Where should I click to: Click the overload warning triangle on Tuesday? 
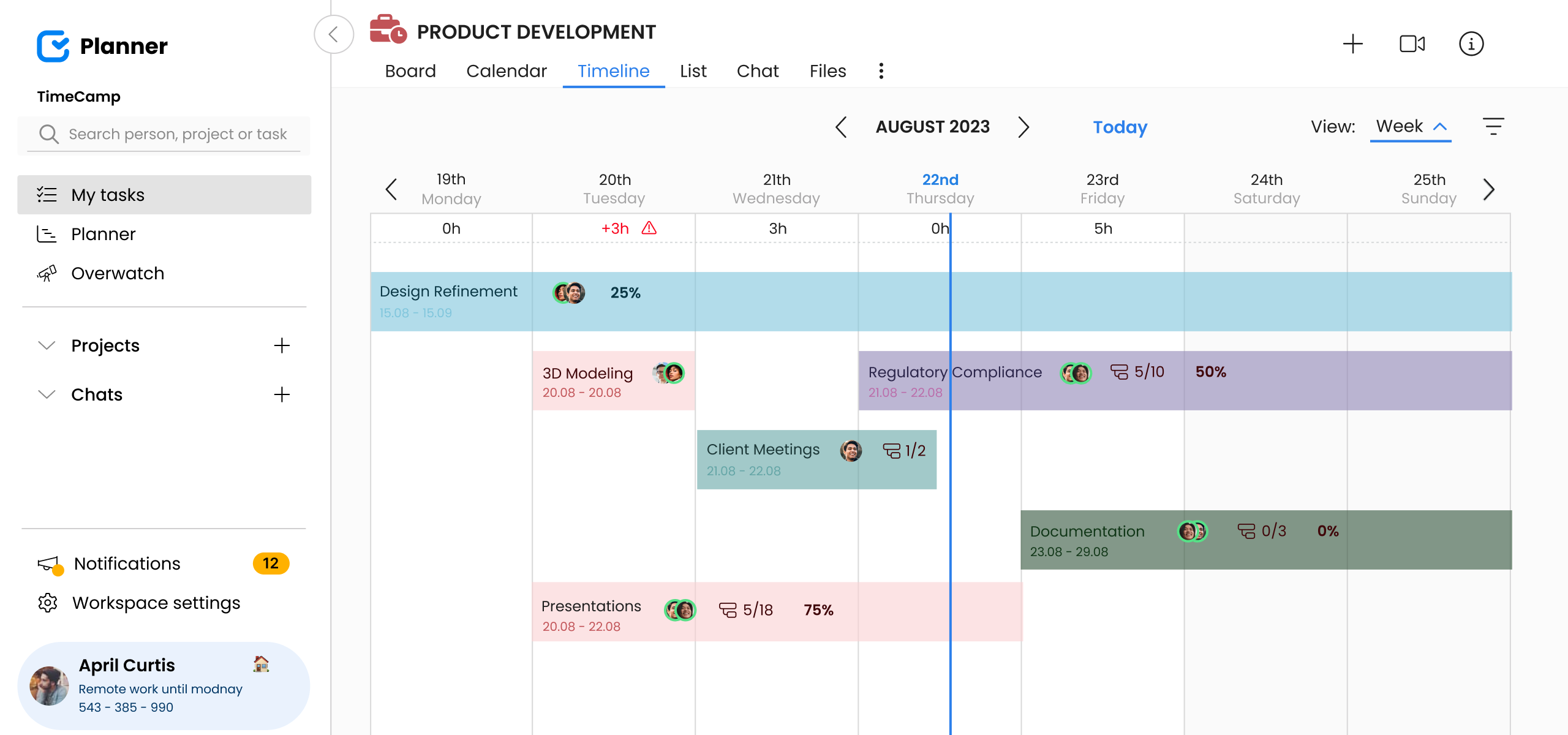[x=649, y=228]
